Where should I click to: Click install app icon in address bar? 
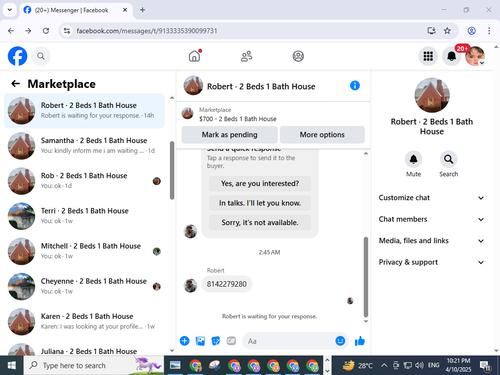coord(431,31)
